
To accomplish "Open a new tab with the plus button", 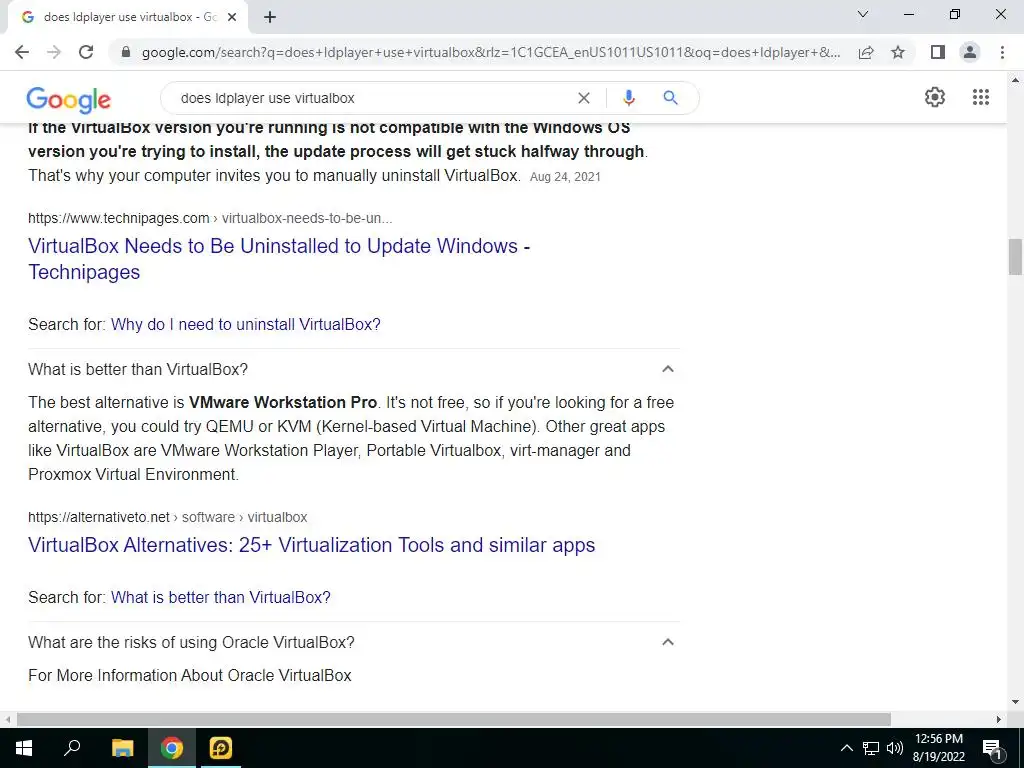I will (270, 17).
